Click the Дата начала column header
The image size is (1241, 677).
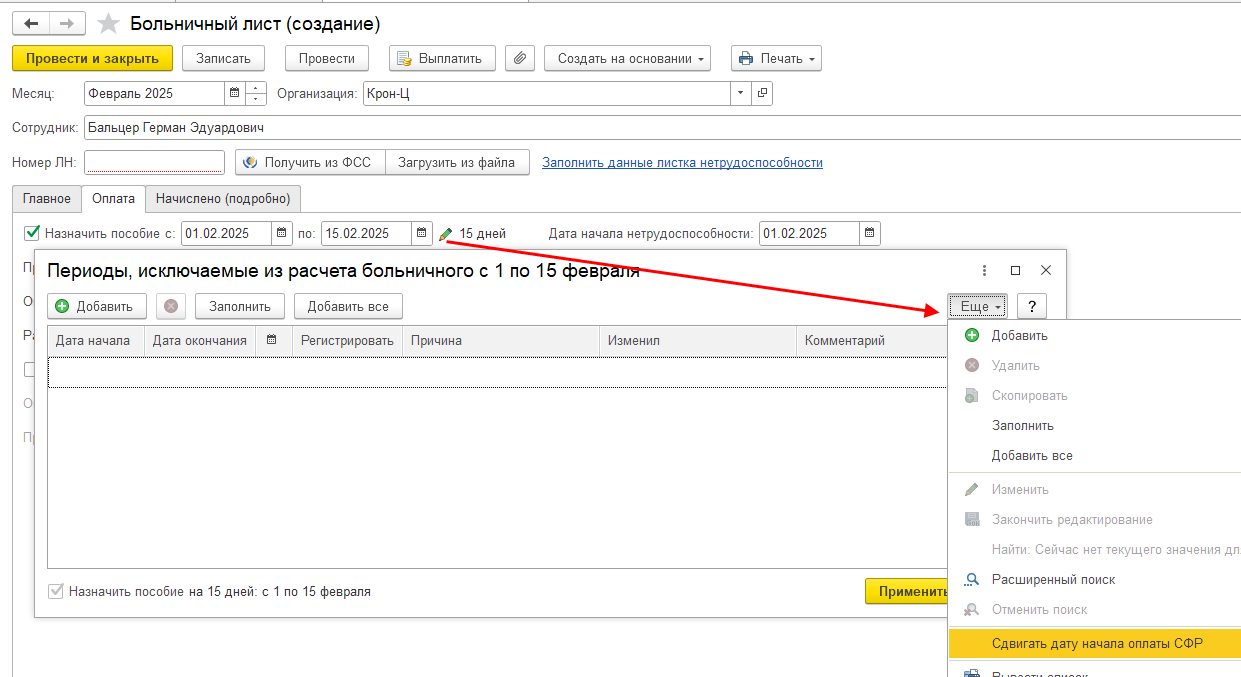[x=96, y=340]
